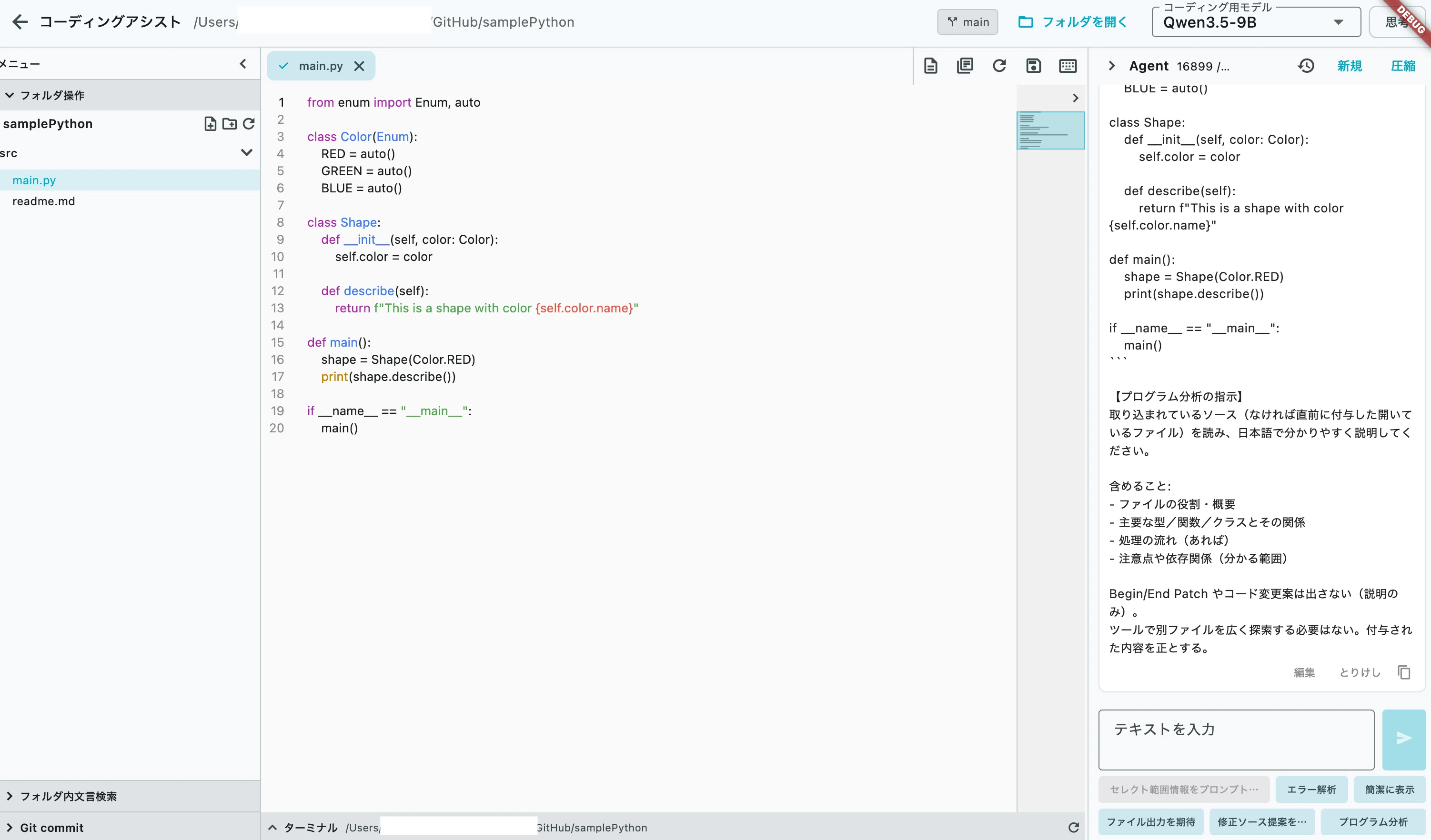
Task: Open readme.md in the file tree
Action: 130,201
